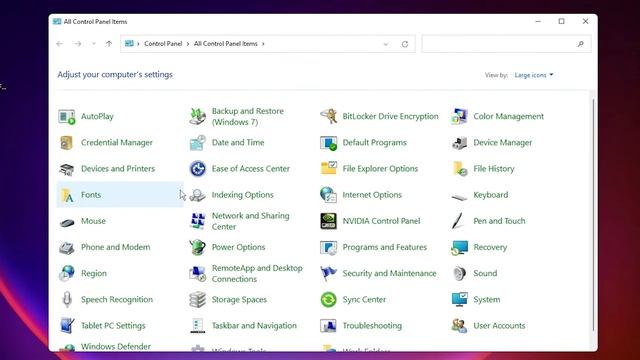Go forward using the forward arrow
The image size is (640, 360).
coord(78,44)
